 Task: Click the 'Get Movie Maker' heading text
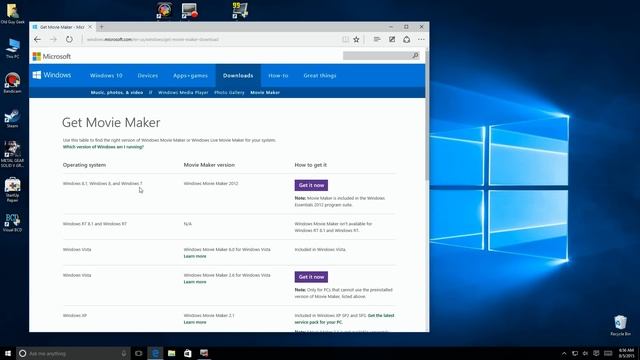pos(111,122)
